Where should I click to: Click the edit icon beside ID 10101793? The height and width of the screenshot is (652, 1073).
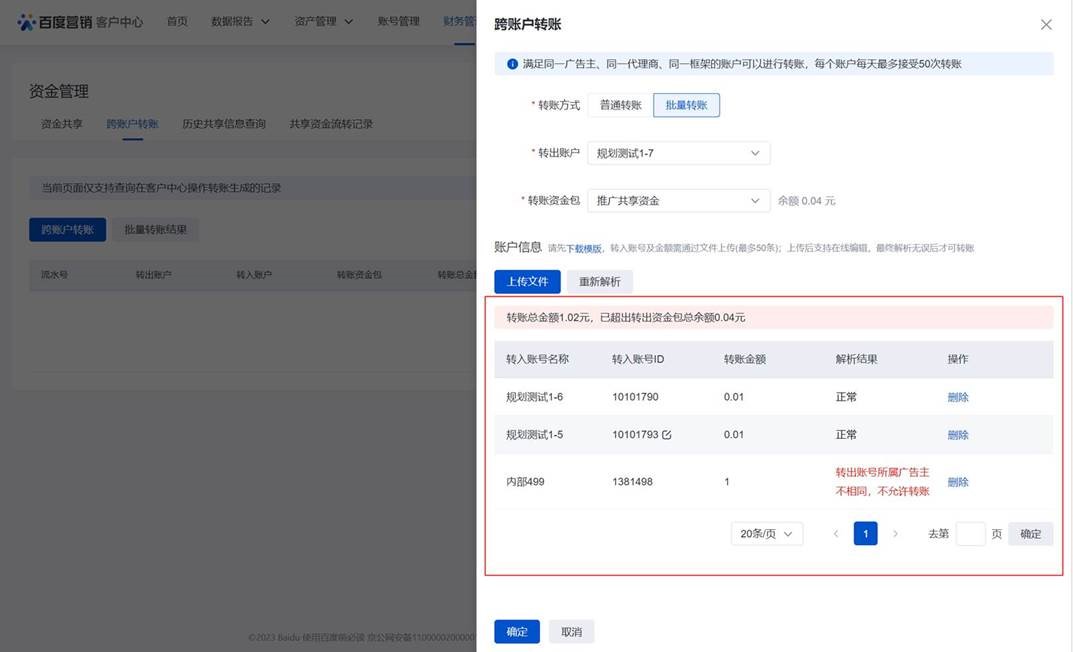(x=667, y=435)
